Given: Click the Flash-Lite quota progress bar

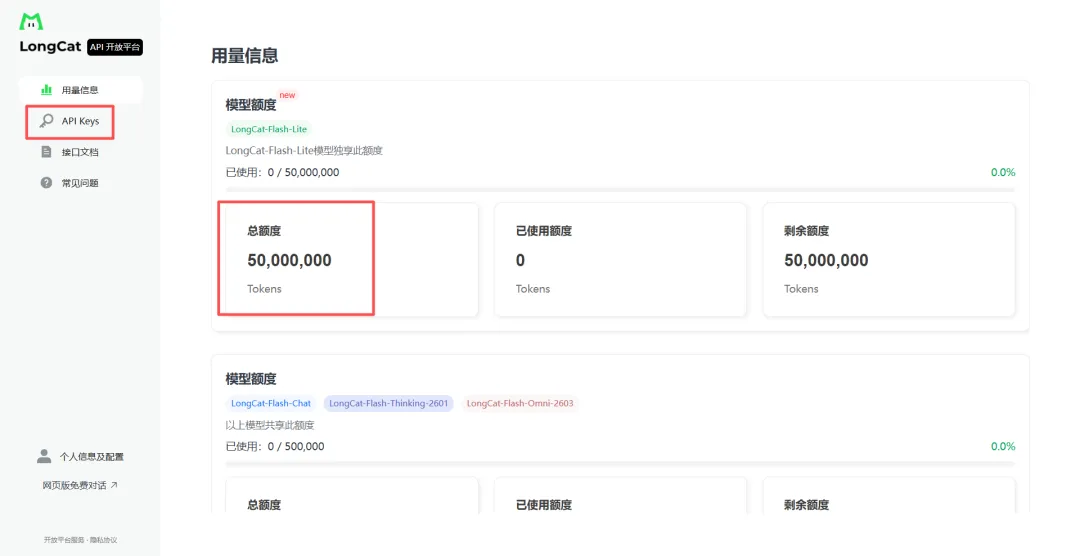Looking at the screenshot, I should [620, 189].
